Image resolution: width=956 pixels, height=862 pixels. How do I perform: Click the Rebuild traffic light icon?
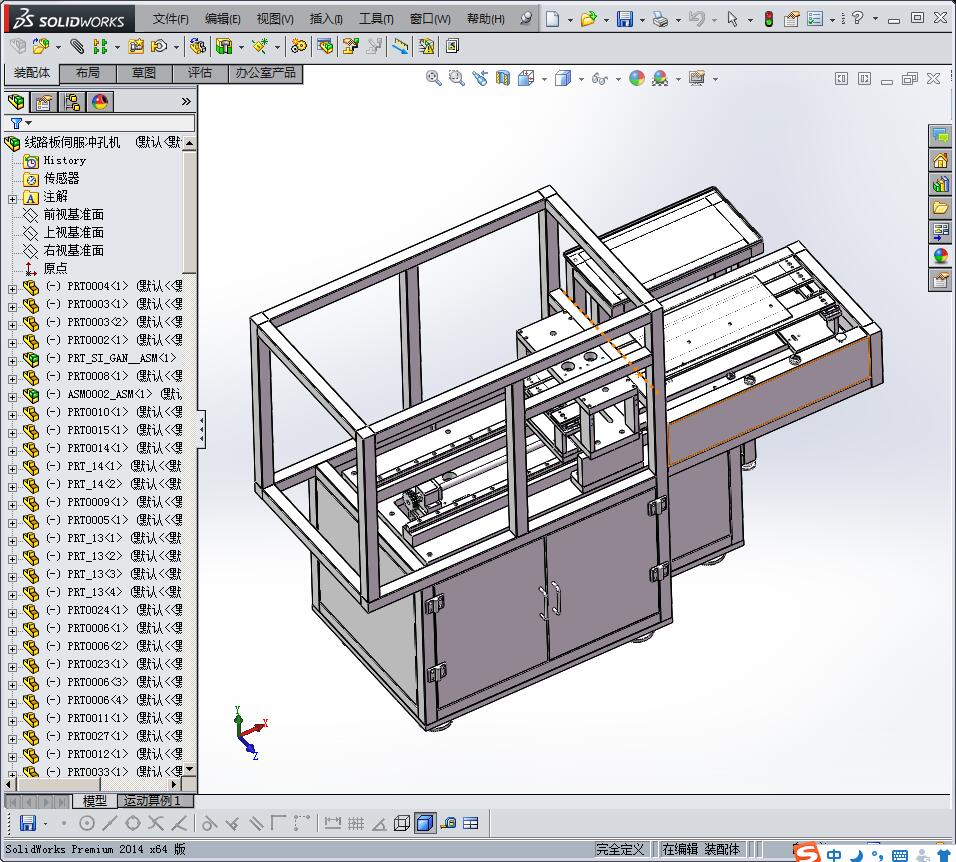click(x=769, y=19)
